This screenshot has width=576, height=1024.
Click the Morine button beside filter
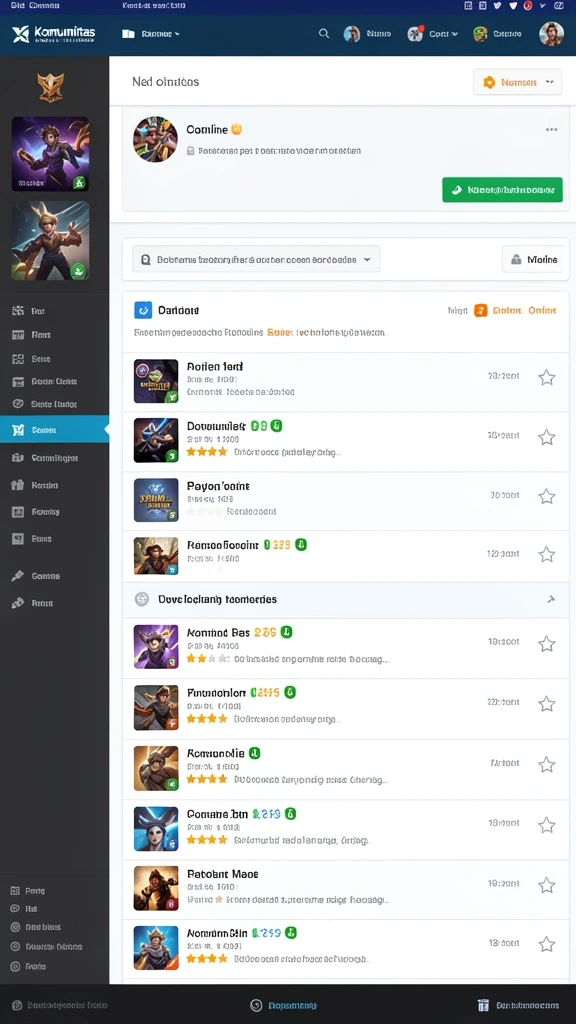pyautogui.click(x=535, y=259)
